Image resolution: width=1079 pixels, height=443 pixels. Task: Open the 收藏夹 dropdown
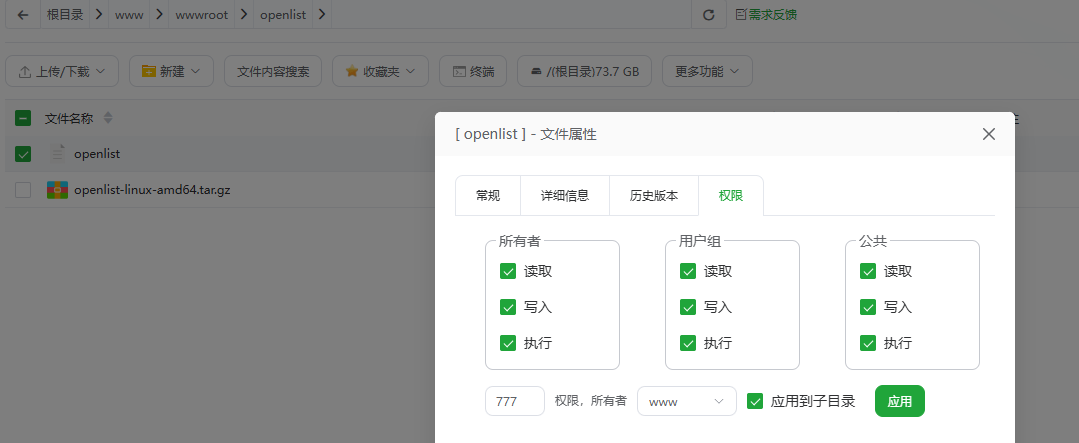[381, 71]
